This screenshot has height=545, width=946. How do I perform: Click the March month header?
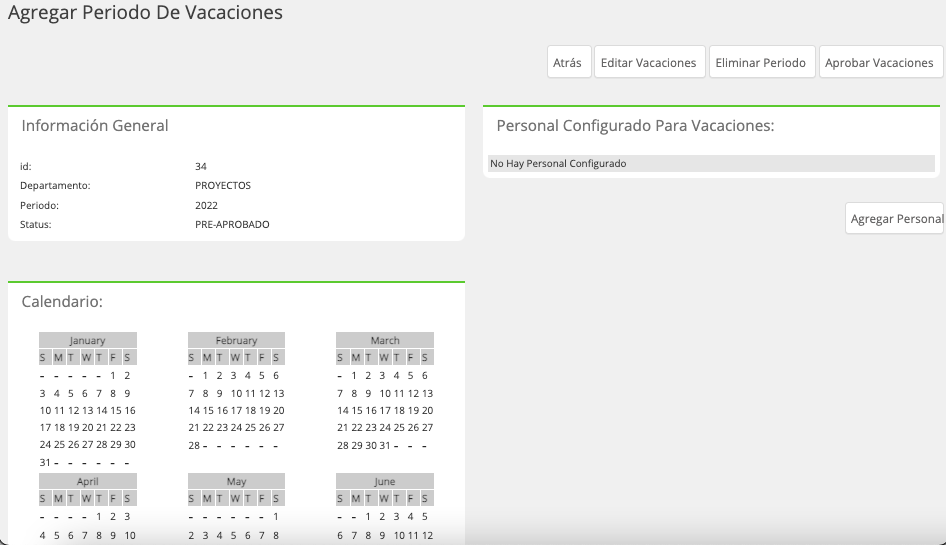tap(385, 340)
